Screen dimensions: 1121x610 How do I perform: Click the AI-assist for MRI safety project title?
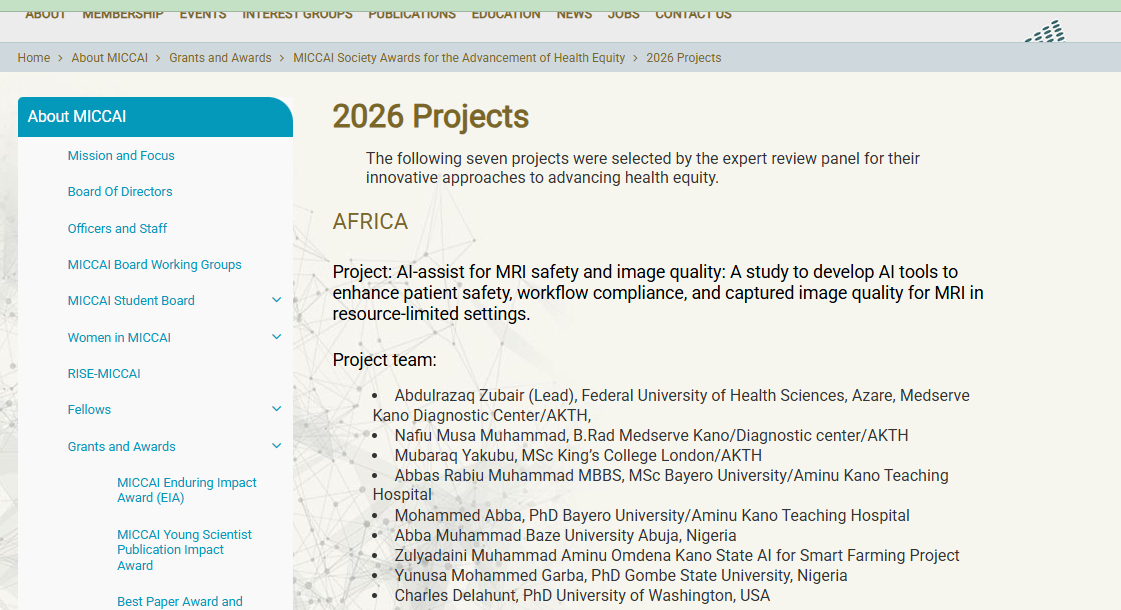tap(658, 292)
